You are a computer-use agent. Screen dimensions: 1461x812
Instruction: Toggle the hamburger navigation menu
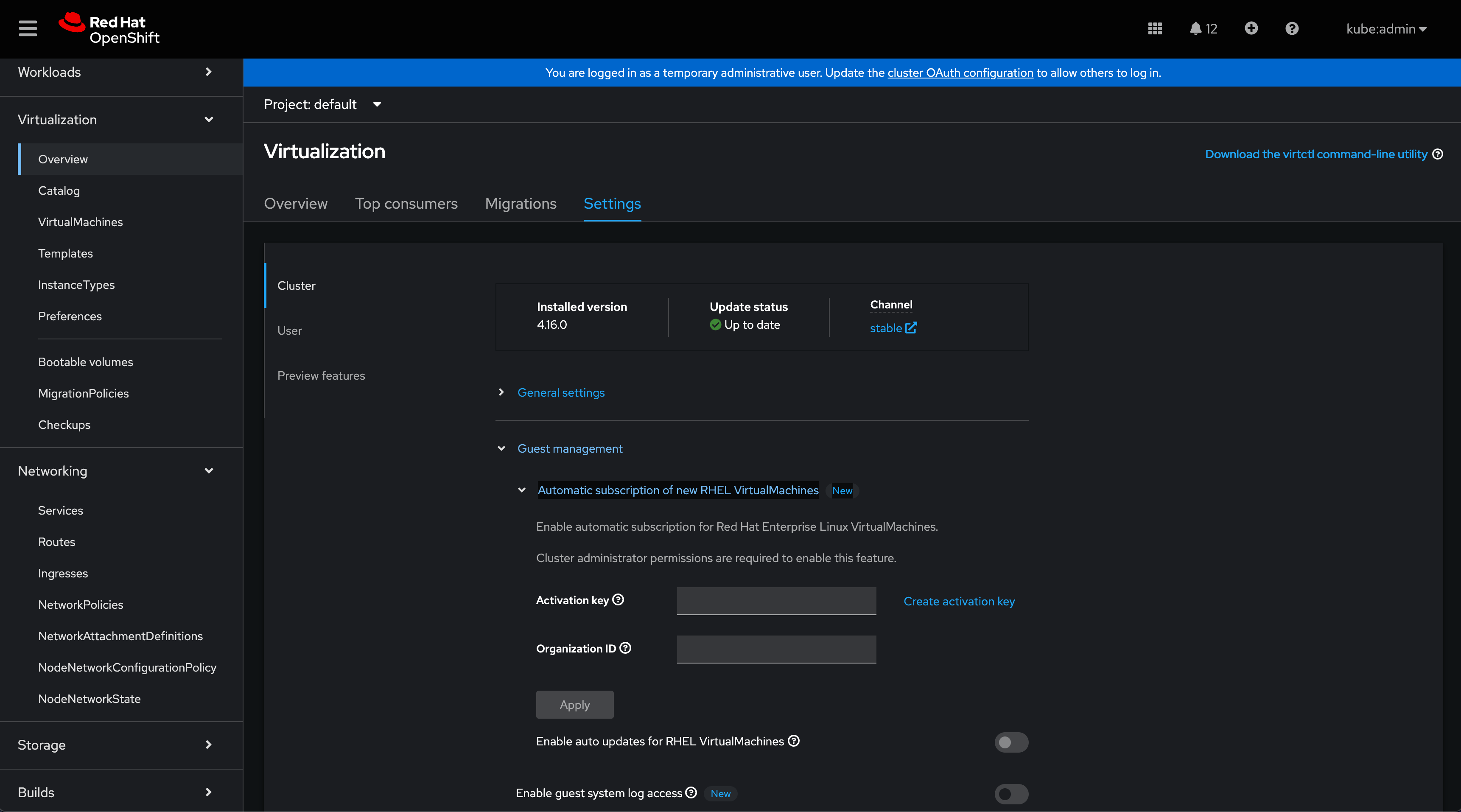coord(27,28)
